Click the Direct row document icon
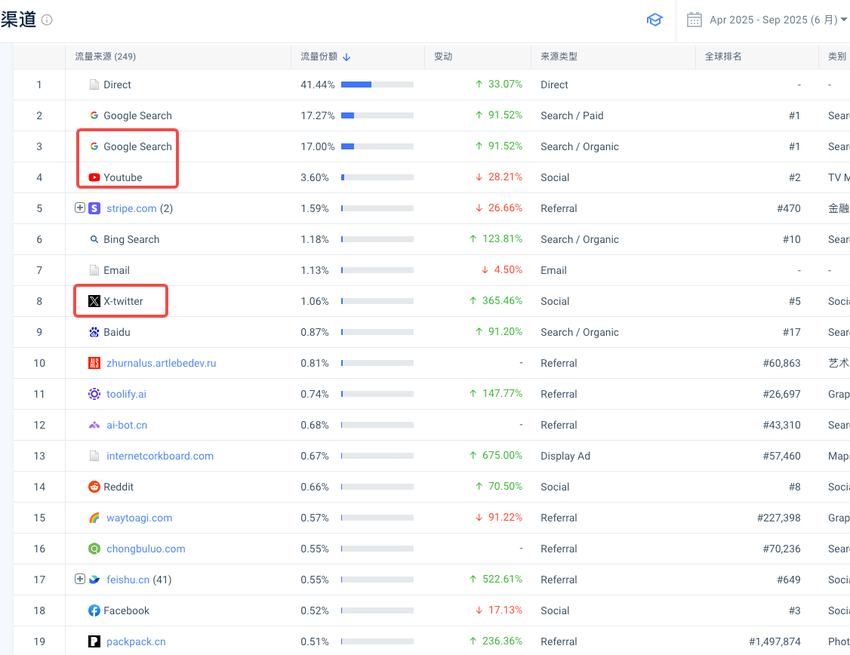The image size is (850, 655). [94, 85]
